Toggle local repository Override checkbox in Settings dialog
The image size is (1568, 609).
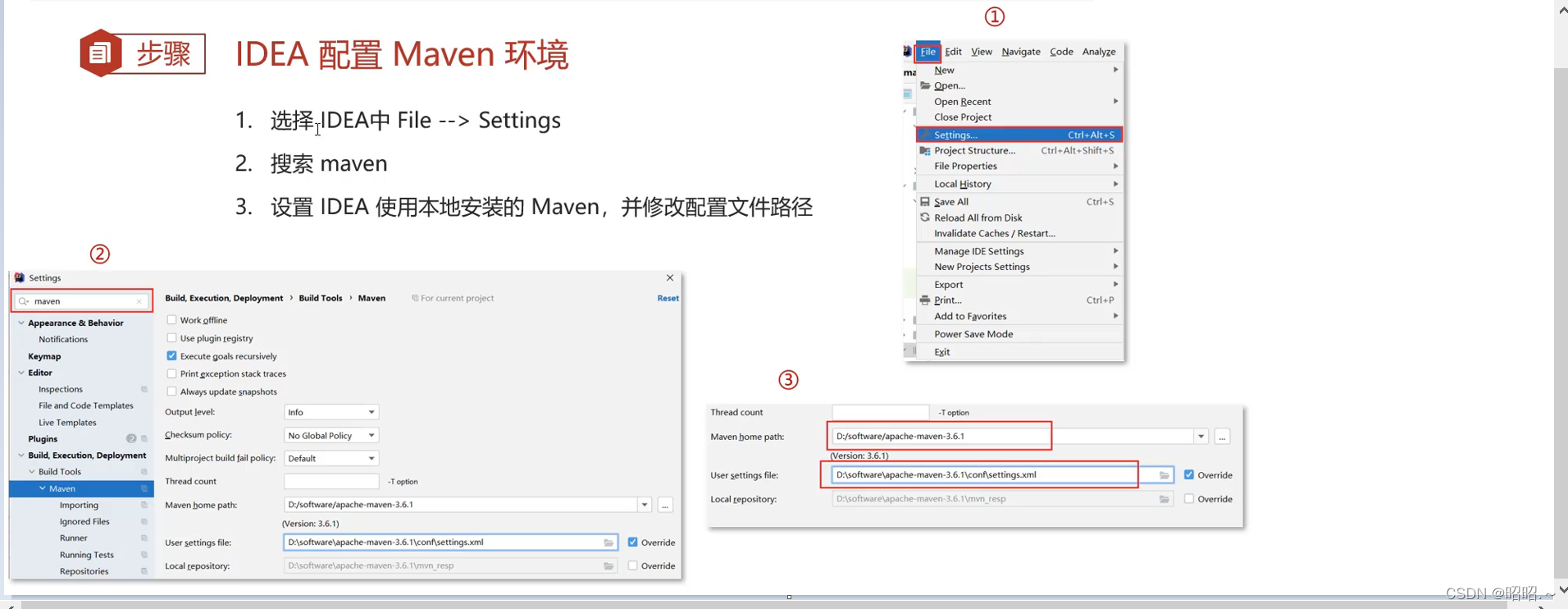click(x=632, y=565)
